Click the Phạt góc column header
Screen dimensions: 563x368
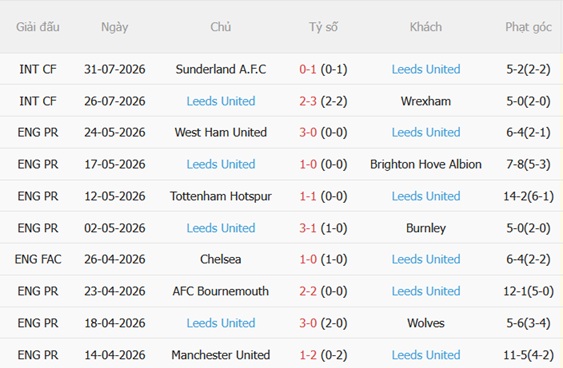click(x=528, y=27)
